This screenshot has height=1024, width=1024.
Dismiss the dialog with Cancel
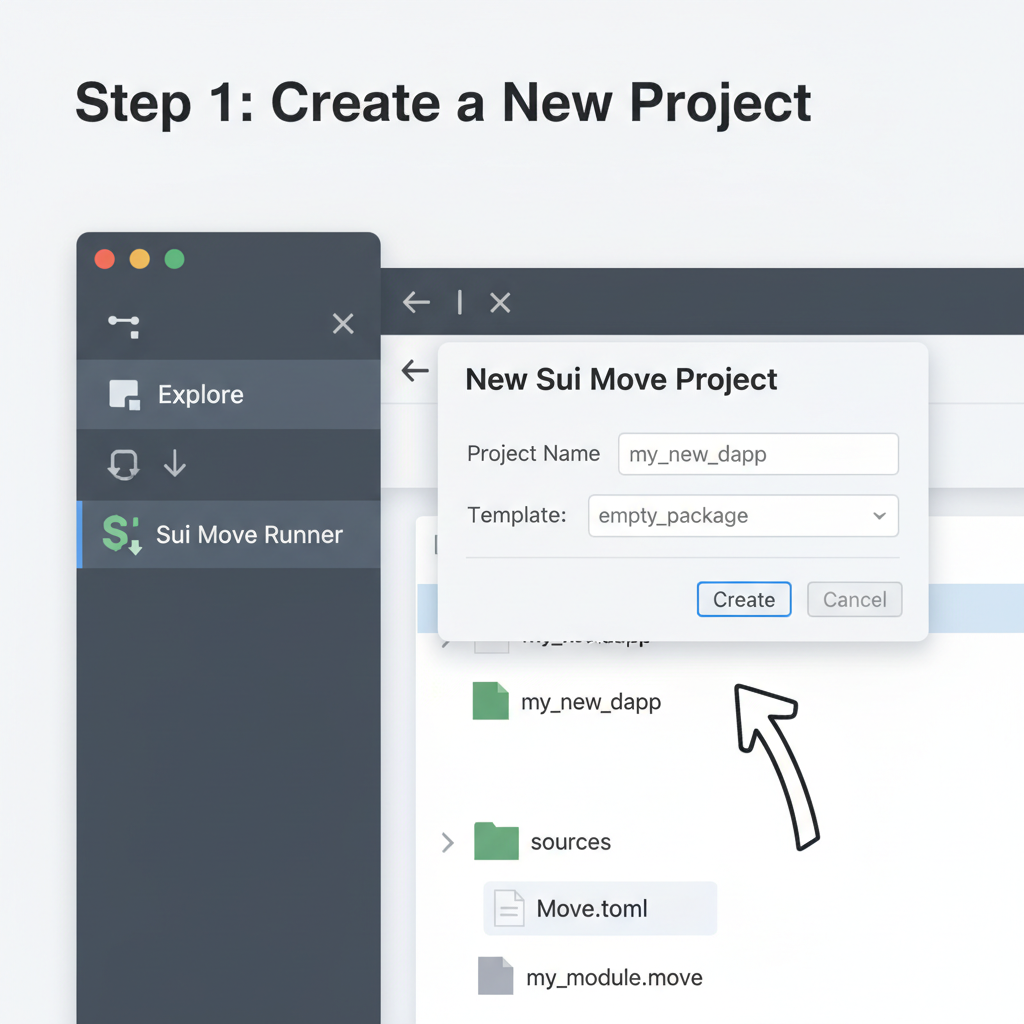854,599
